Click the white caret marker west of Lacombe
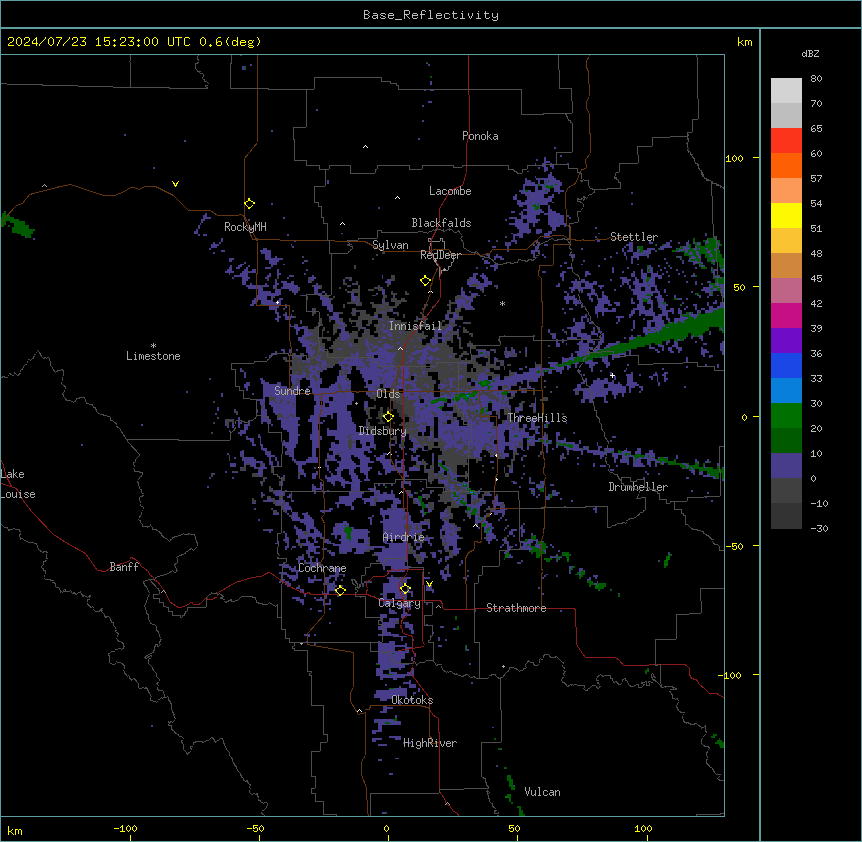Screen dimensions: 862x842 [x=397, y=198]
